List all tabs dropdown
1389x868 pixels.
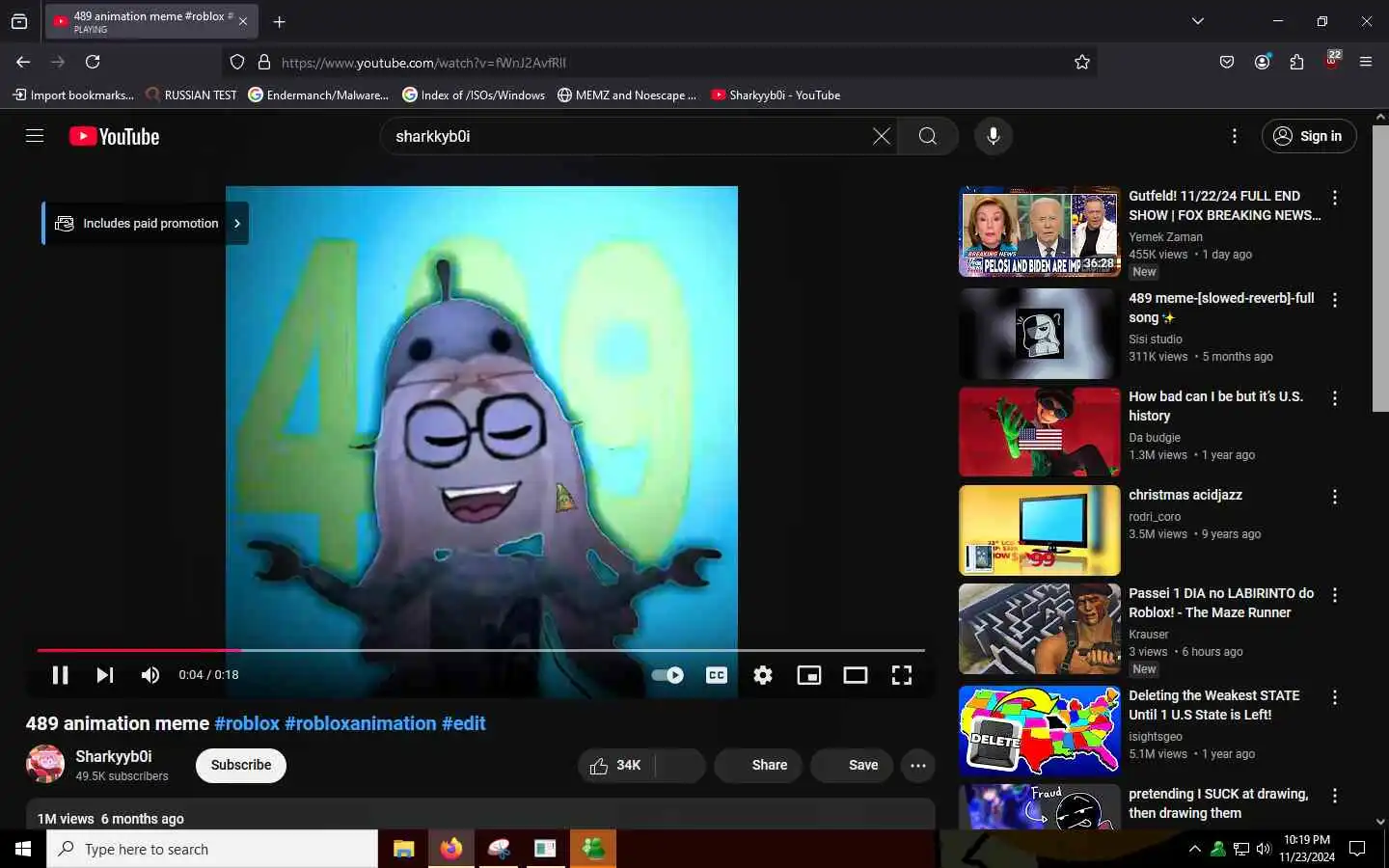pyautogui.click(x=1198, y=21)
